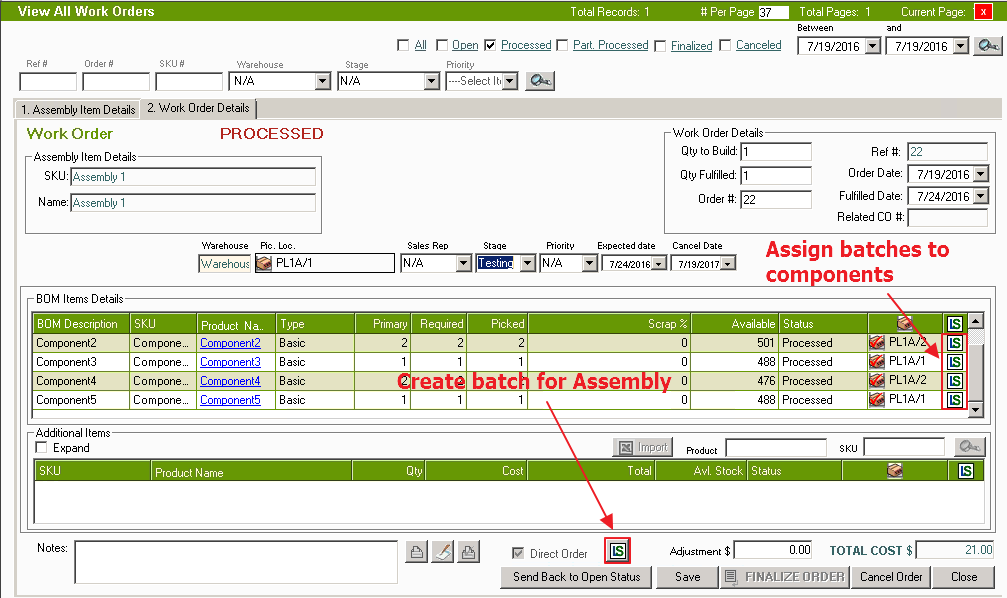Click the batch icon for Component5 row

(x=954, y=400)
